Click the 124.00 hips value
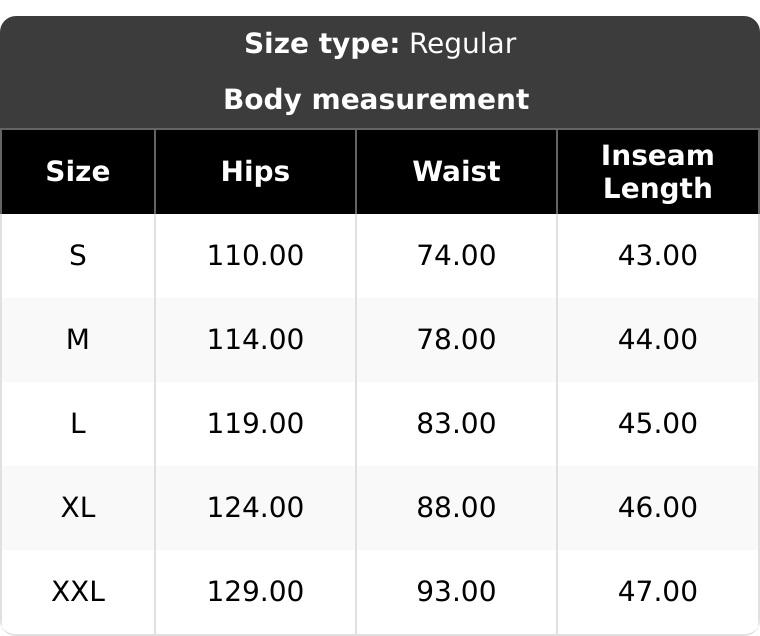 tap(255, 508)
